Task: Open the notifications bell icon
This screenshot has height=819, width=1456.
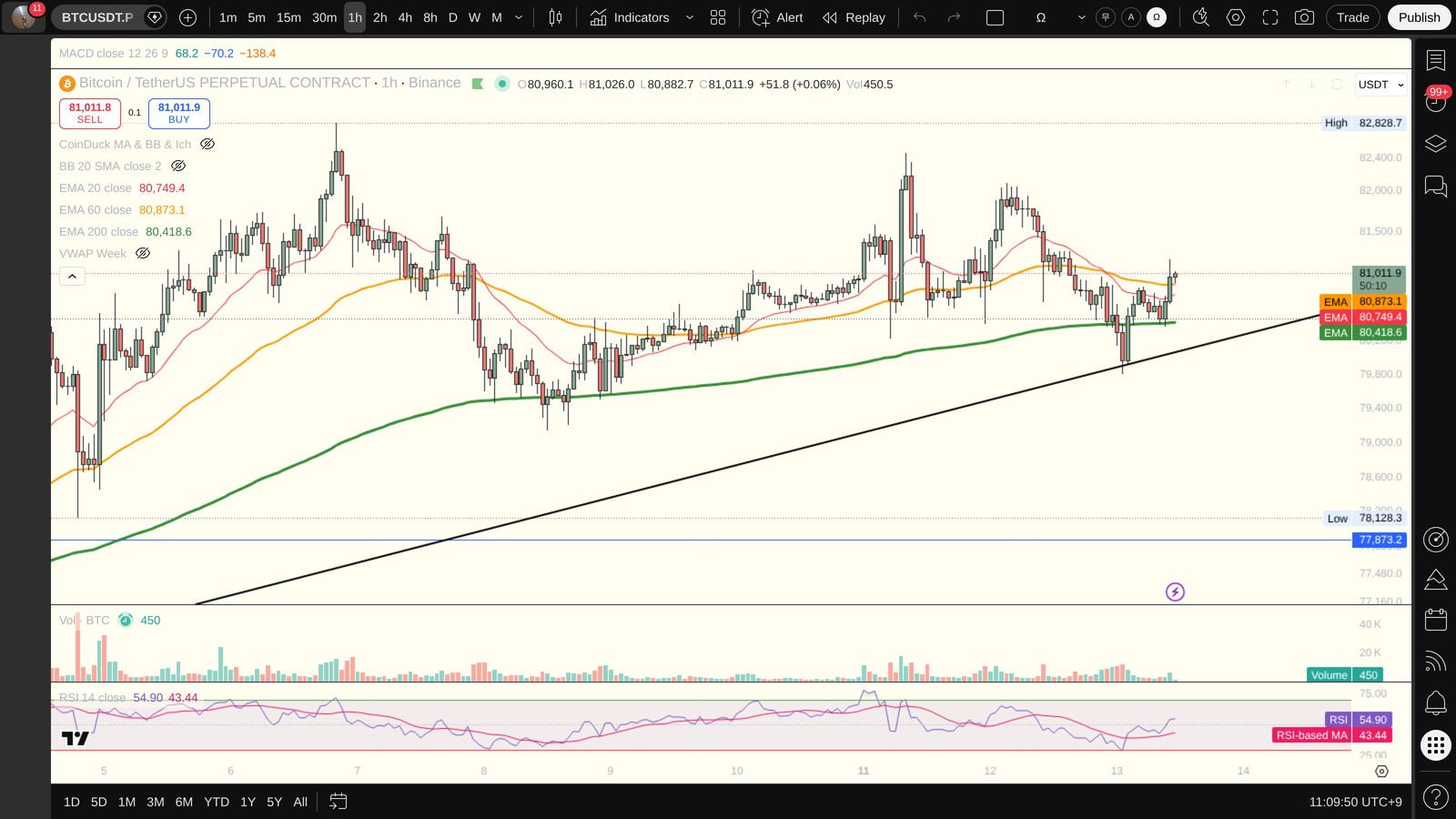Action: [1436, 703]
